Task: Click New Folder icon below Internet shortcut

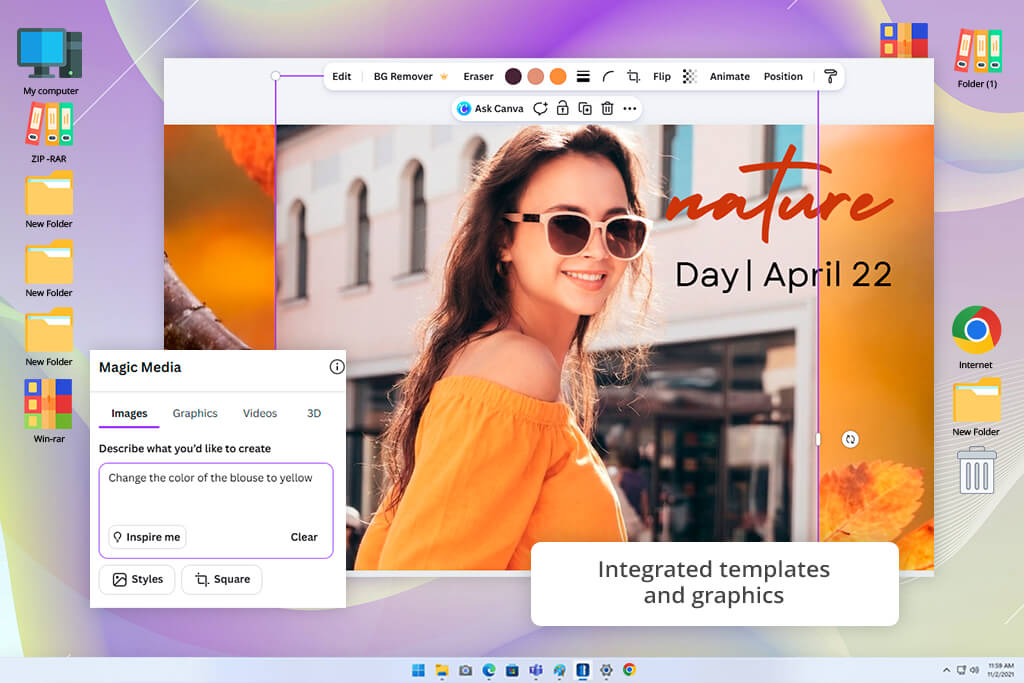Action: click(x=976, y=407)
